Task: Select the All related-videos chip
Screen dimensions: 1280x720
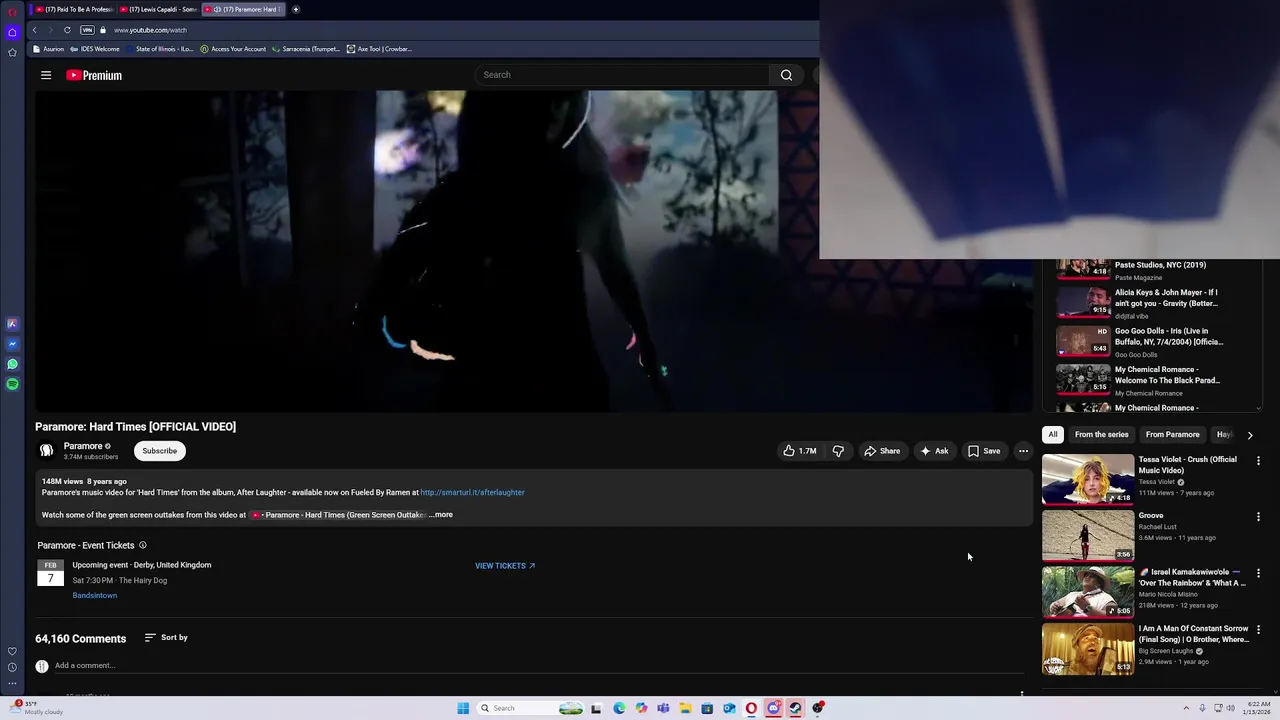Action: click(x=1052, y=435)
